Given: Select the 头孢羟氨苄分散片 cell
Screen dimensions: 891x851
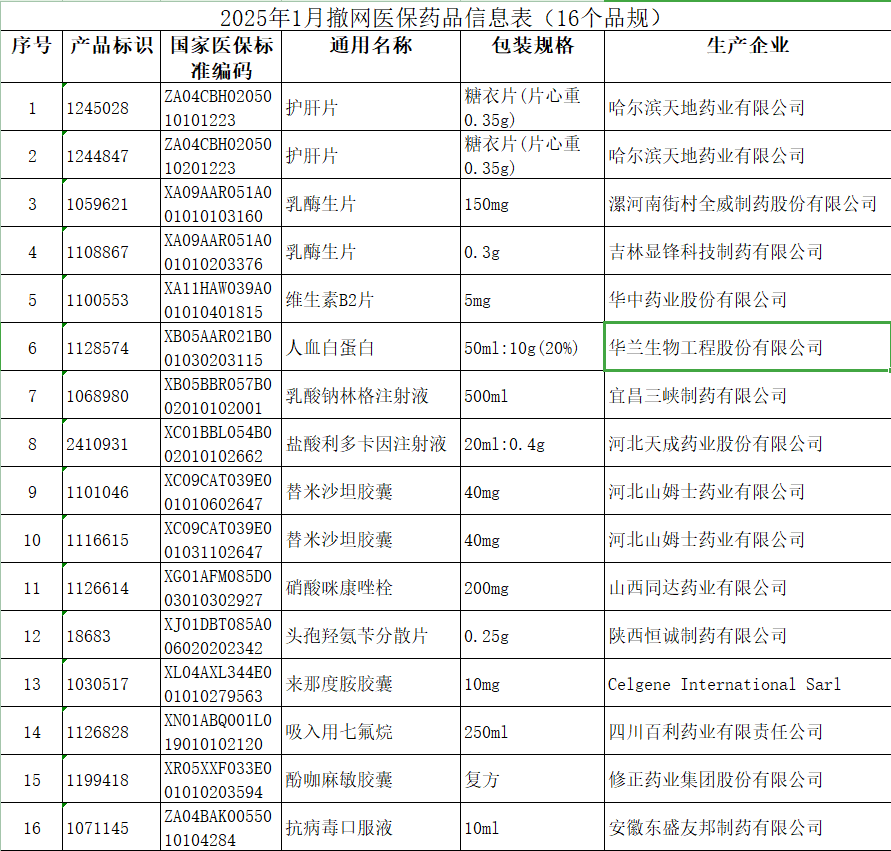Looking at the screenshot, I should [x=371, y=636].
